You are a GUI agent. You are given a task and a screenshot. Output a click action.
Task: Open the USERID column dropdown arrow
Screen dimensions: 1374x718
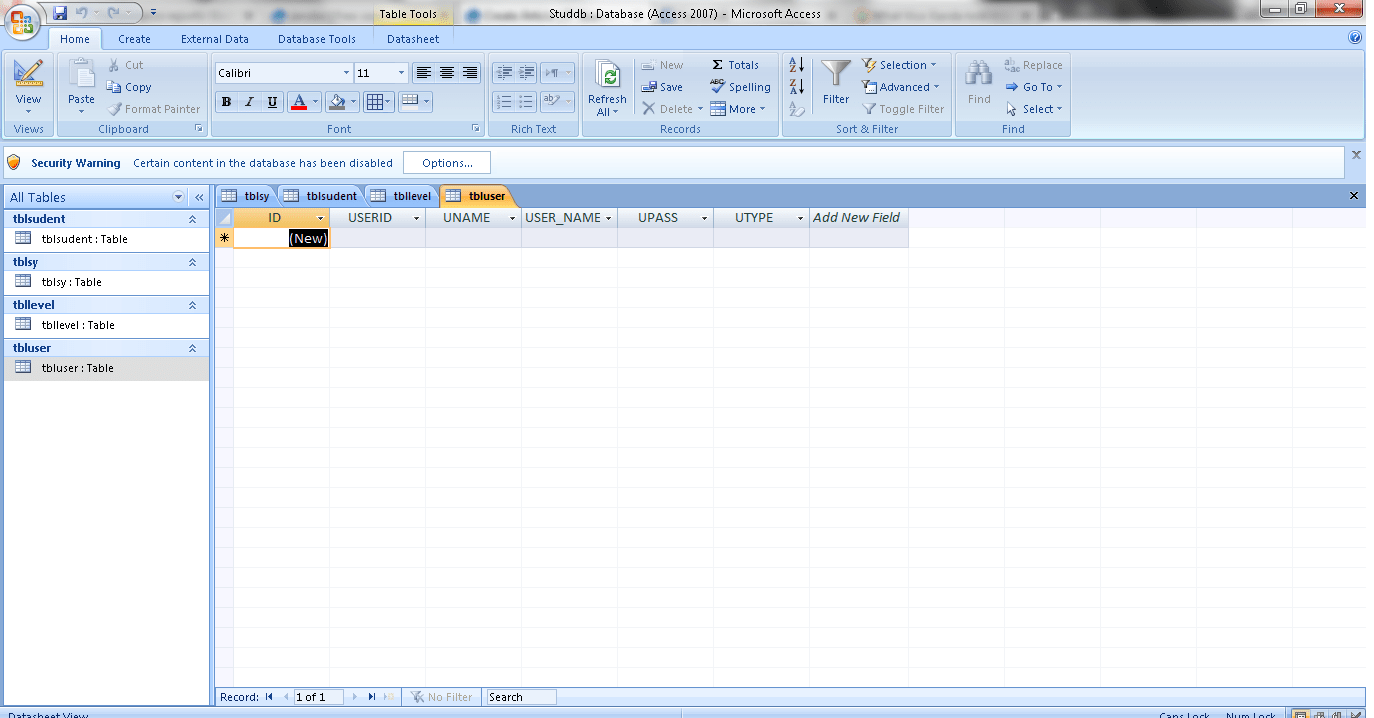click(416, 218)
